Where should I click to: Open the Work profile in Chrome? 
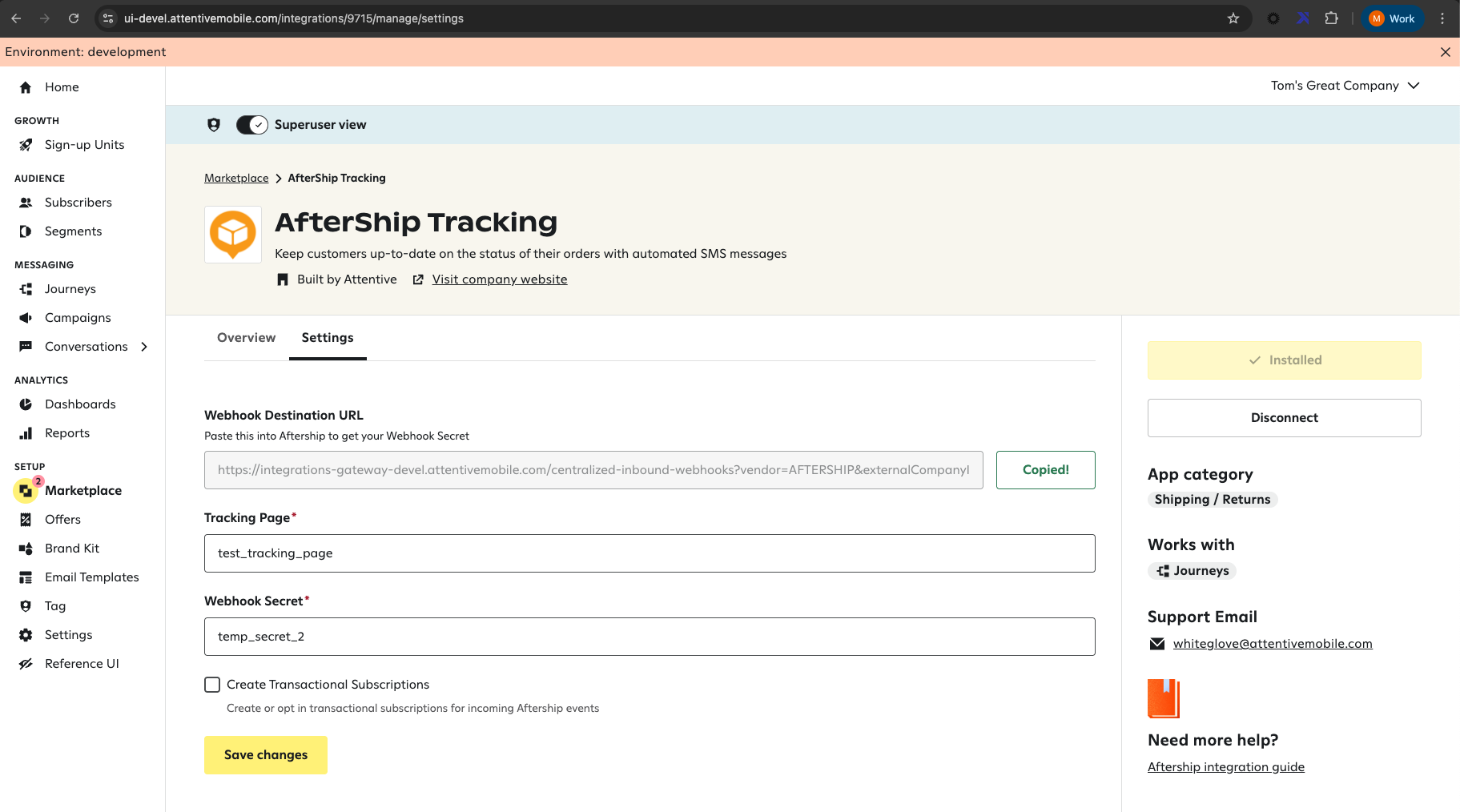[x=1392, y=18]
